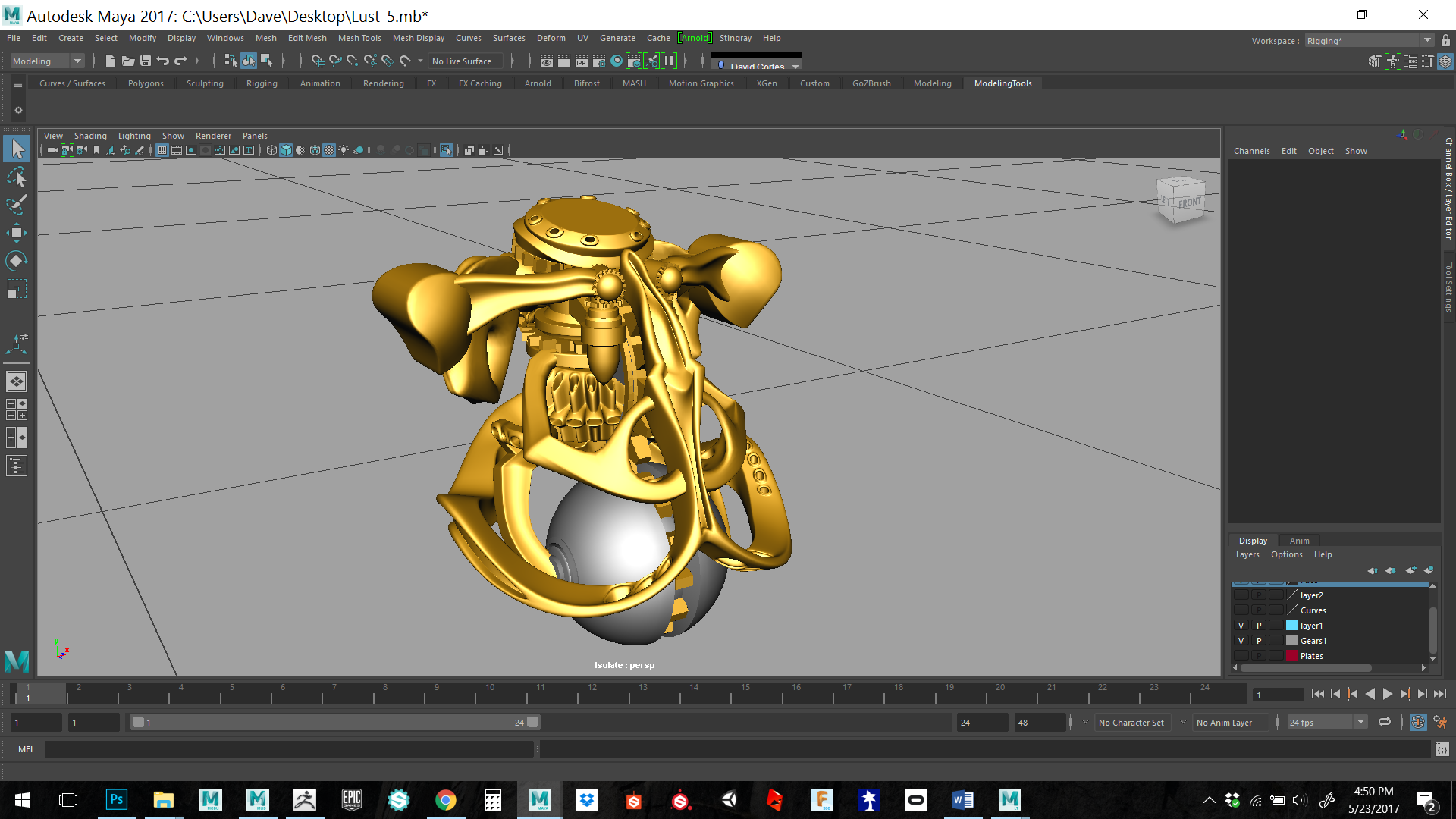Open the Modeling menu set dropdown
This screenshot has height=819, width=1456.
pyautogui.click(x=47, y=61)
